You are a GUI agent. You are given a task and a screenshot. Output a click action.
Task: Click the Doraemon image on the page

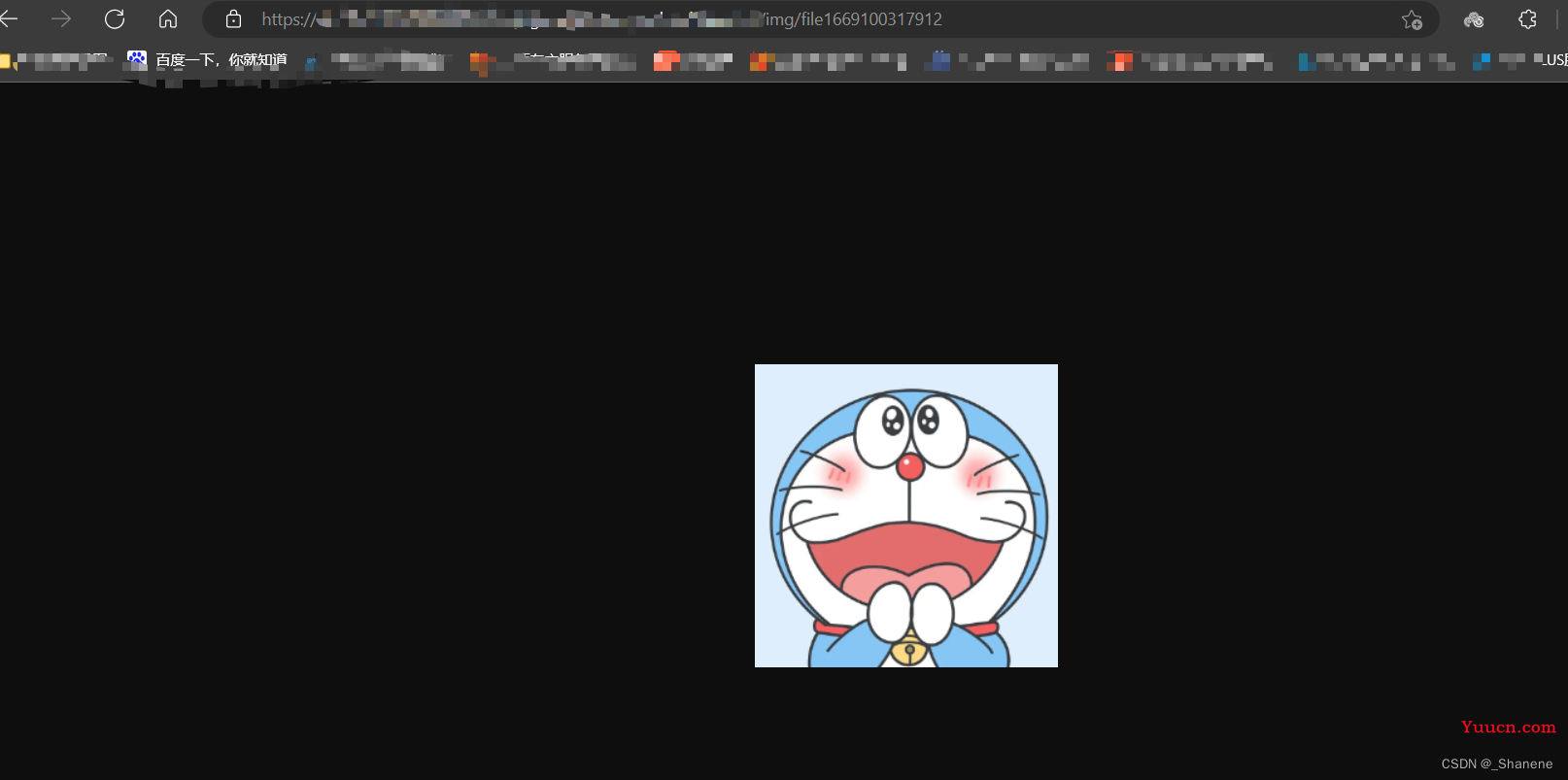906,516
